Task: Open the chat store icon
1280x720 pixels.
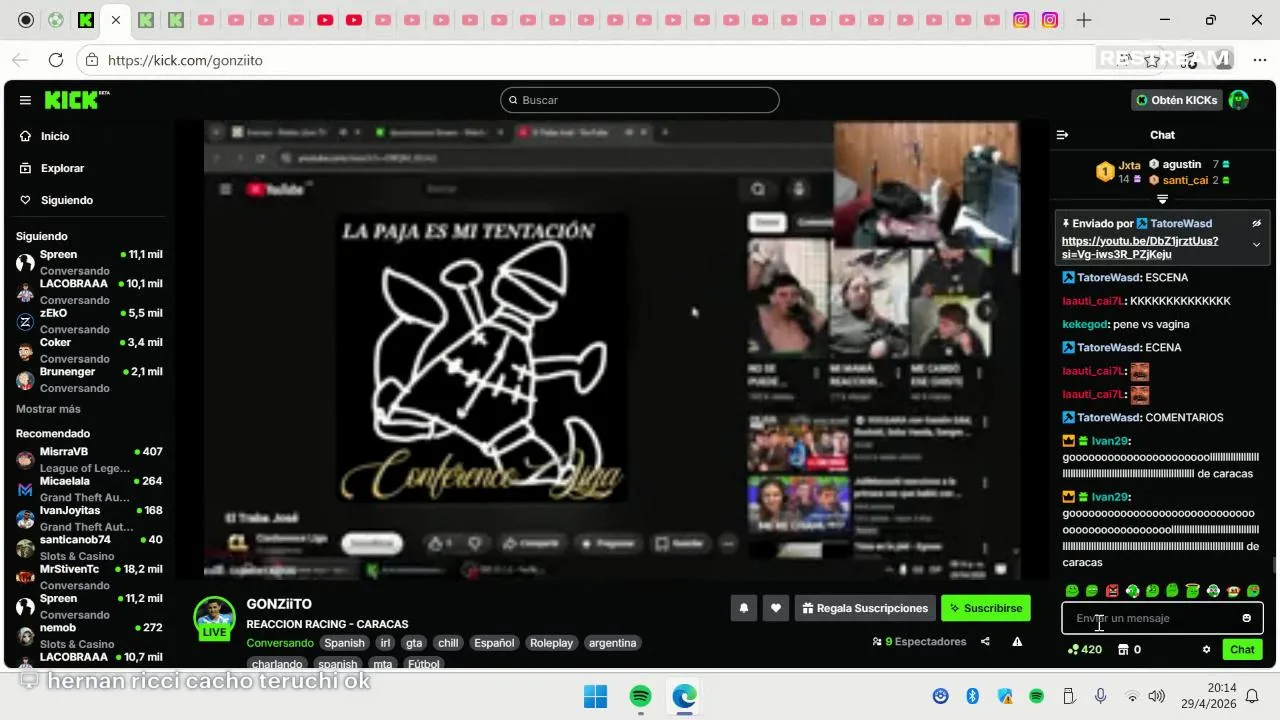Action: click(1129, 650)
